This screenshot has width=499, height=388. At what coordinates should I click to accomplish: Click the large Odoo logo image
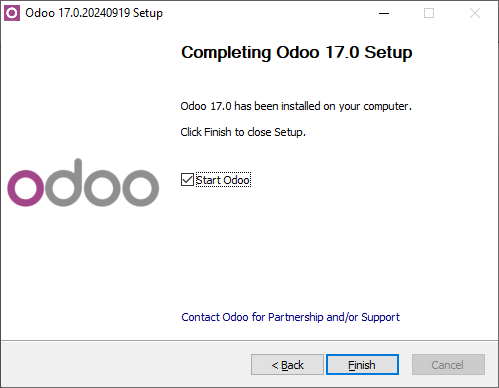(83, 183)
